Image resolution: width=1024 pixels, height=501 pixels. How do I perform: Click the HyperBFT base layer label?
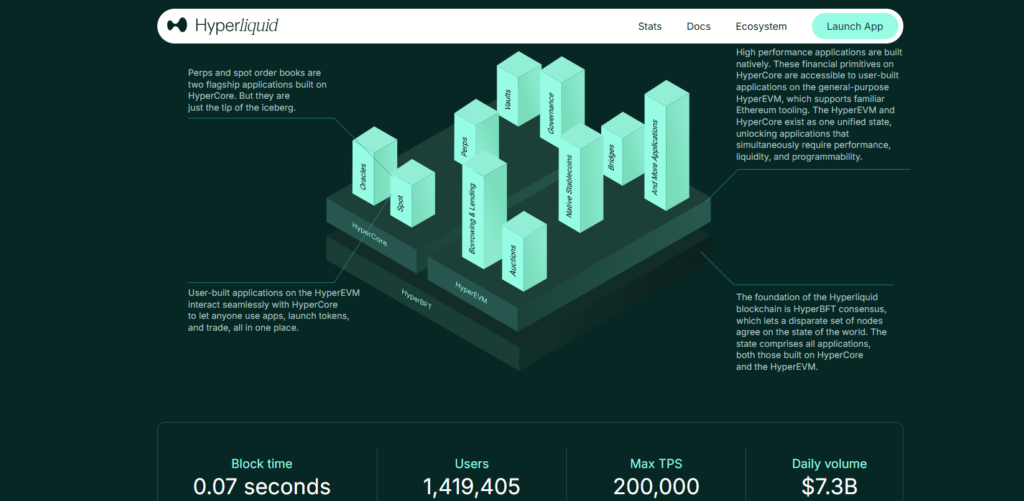coord(417,295)
